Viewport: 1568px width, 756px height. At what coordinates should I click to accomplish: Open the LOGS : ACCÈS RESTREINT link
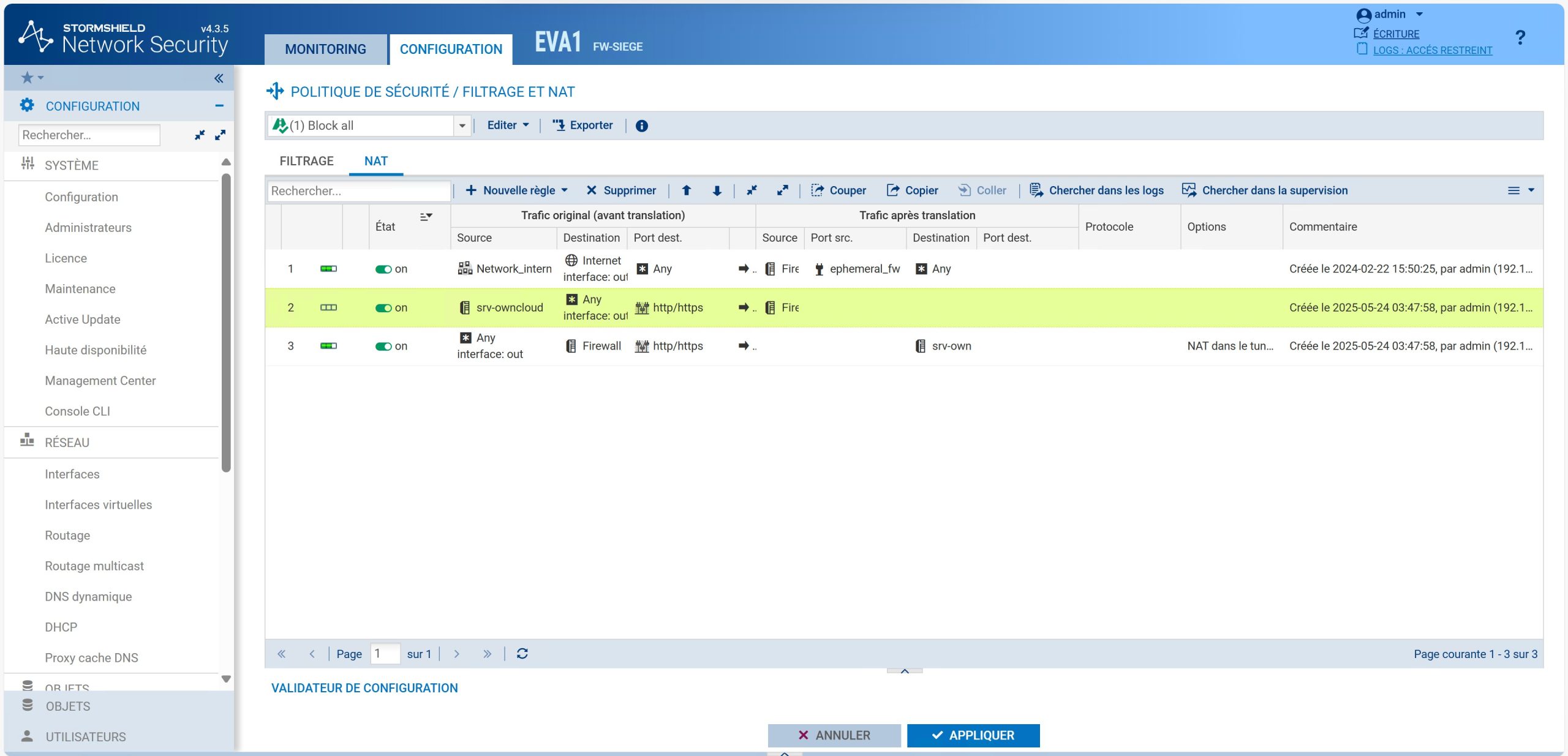[x=1432, y=50]
